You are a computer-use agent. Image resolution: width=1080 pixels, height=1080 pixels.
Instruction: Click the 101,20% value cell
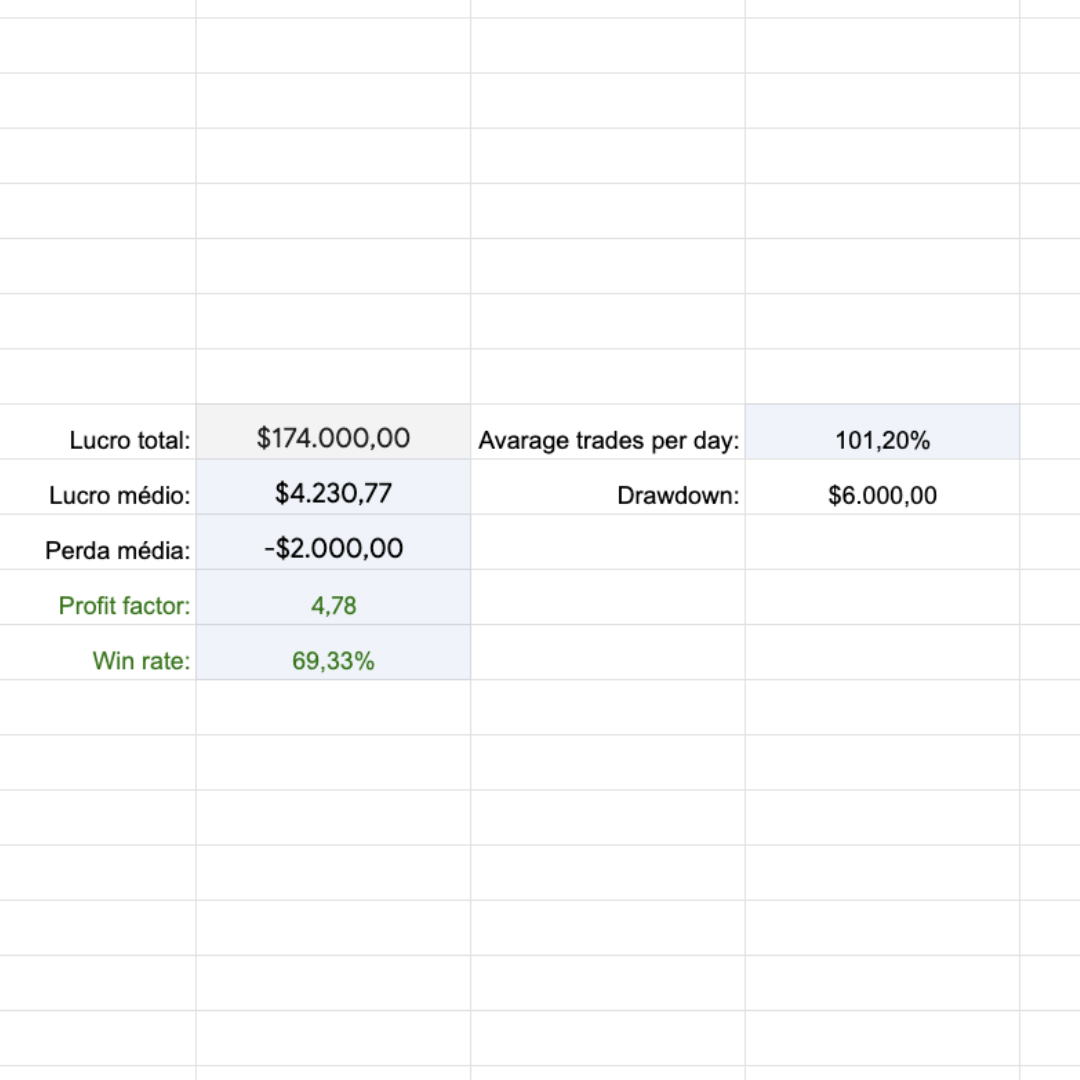coord(882,440)
